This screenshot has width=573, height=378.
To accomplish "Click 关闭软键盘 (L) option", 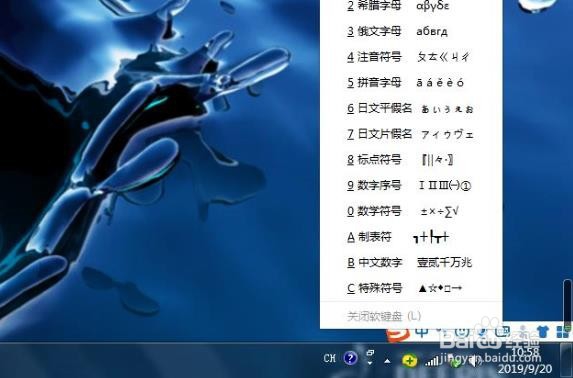I will [411, 316].
